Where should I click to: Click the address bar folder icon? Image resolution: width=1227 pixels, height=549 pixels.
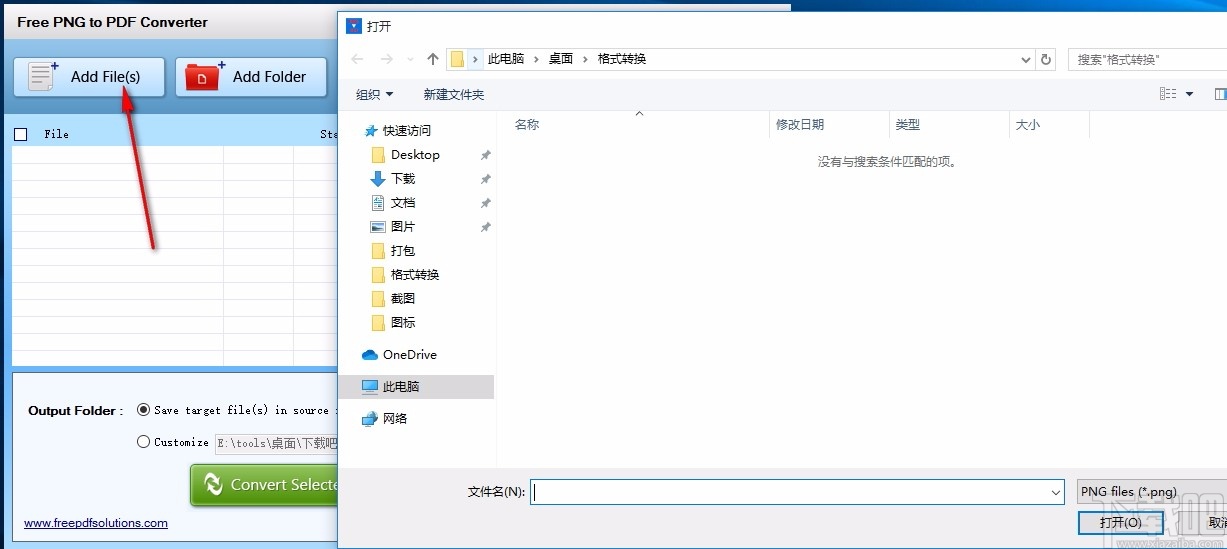coord(457,59)
